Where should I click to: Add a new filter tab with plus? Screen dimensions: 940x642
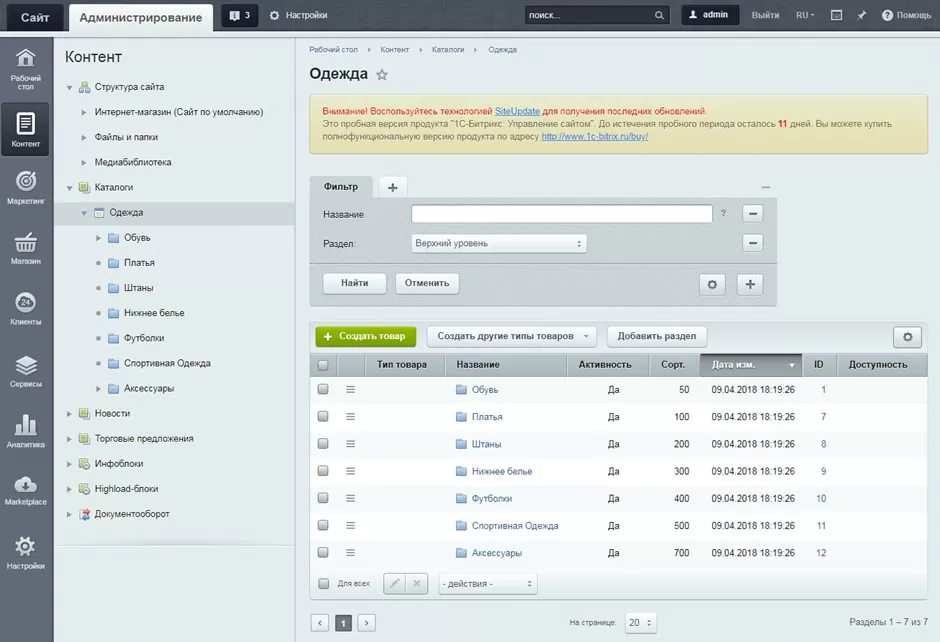click(392, 187)
